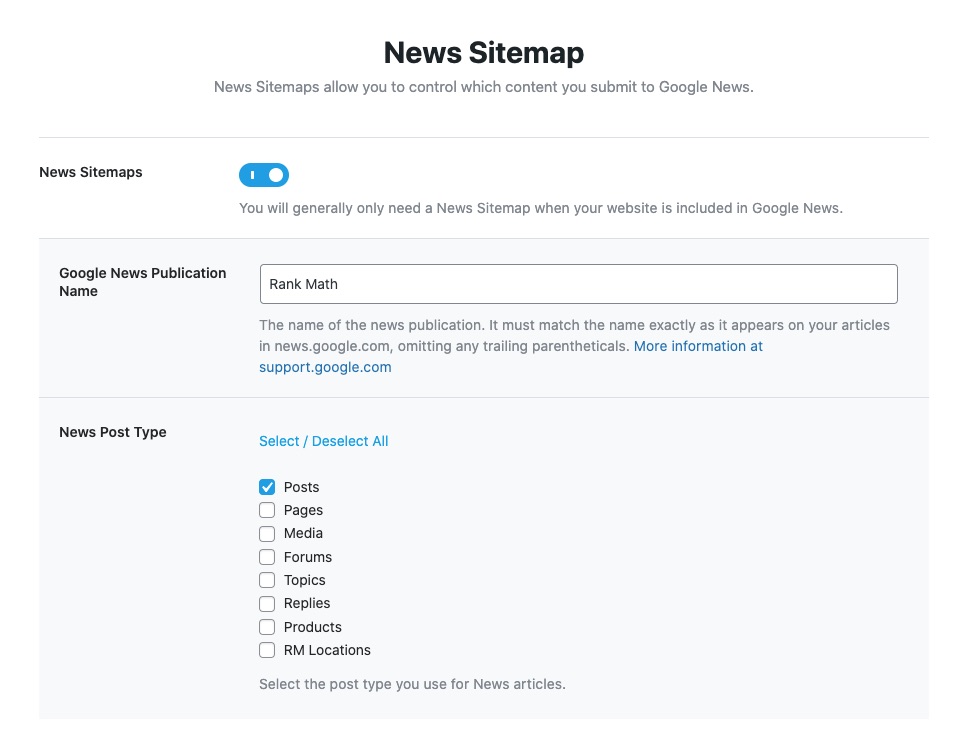Click the Forums label text
This screenshot has height=737, width=965.
[307, 557]
